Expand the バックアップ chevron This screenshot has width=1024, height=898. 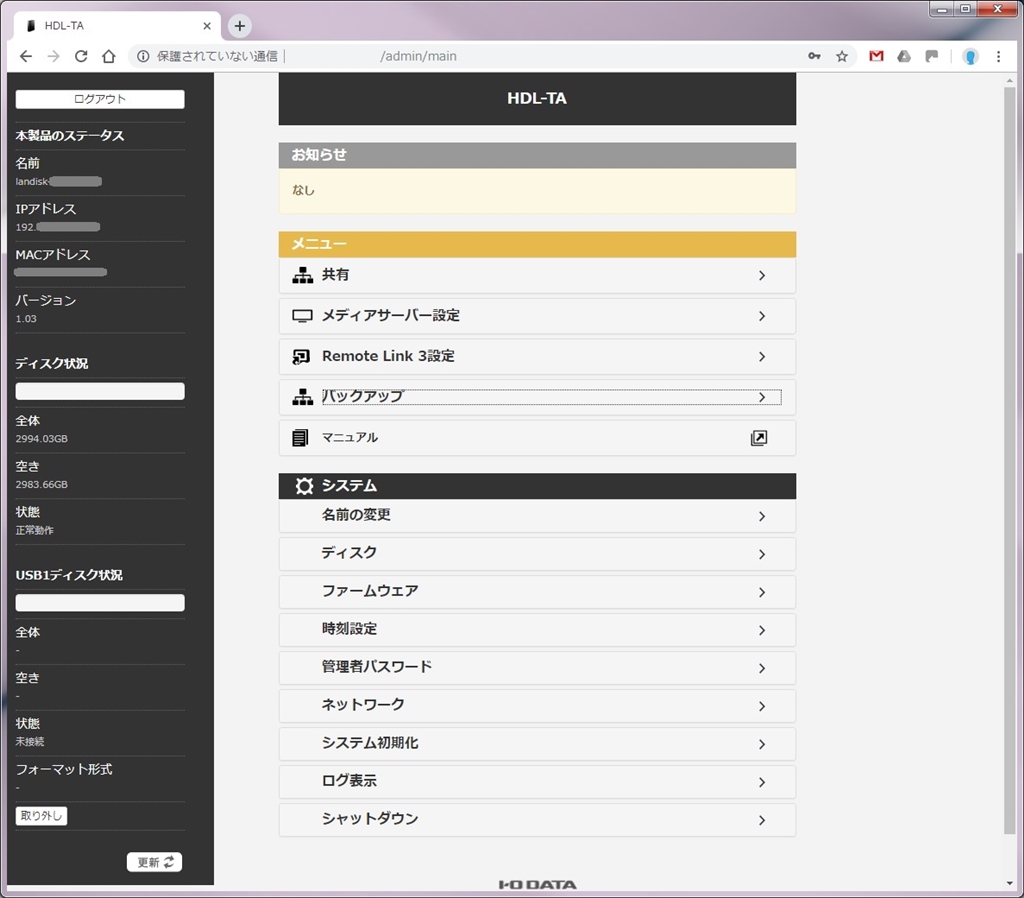pos(762,397)
